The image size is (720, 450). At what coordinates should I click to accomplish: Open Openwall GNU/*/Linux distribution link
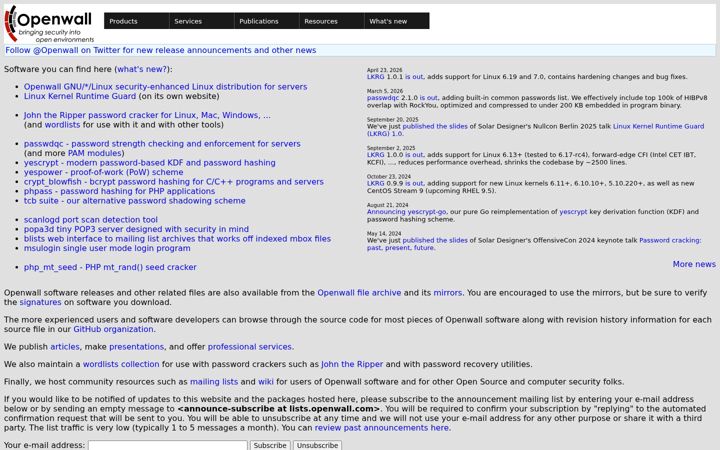click(x=165, y=87)
